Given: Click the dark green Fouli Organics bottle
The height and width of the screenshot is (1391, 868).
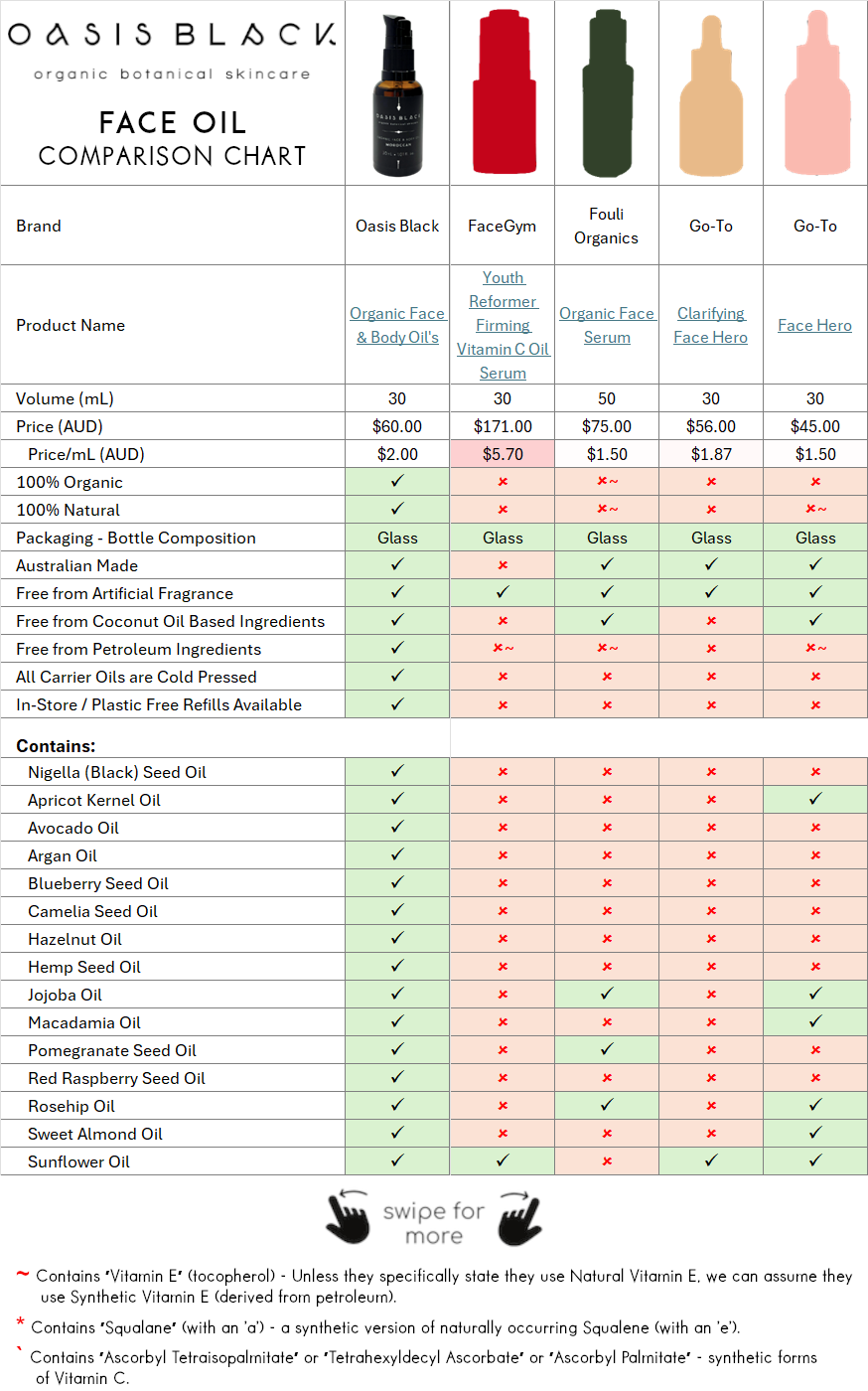Looking at the screenshot, I should tap(607, 95).
